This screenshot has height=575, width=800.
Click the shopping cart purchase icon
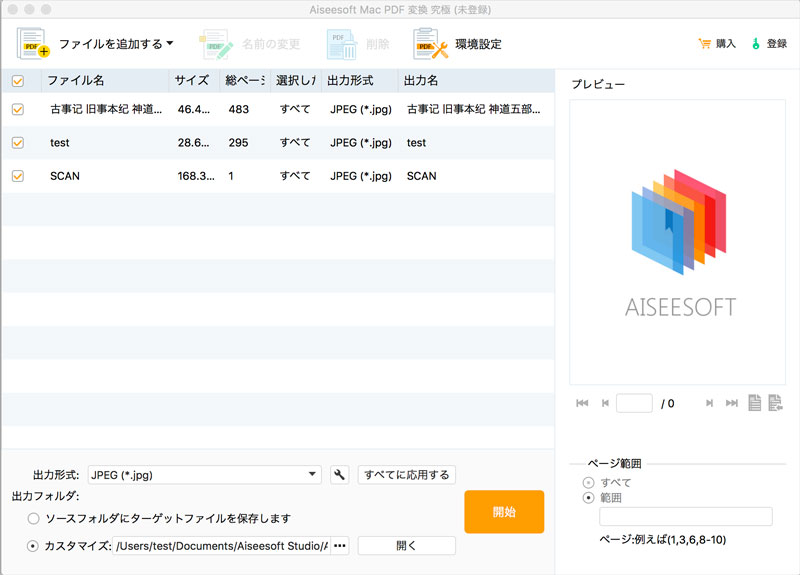pyautogui.click(x=704, y=44)
